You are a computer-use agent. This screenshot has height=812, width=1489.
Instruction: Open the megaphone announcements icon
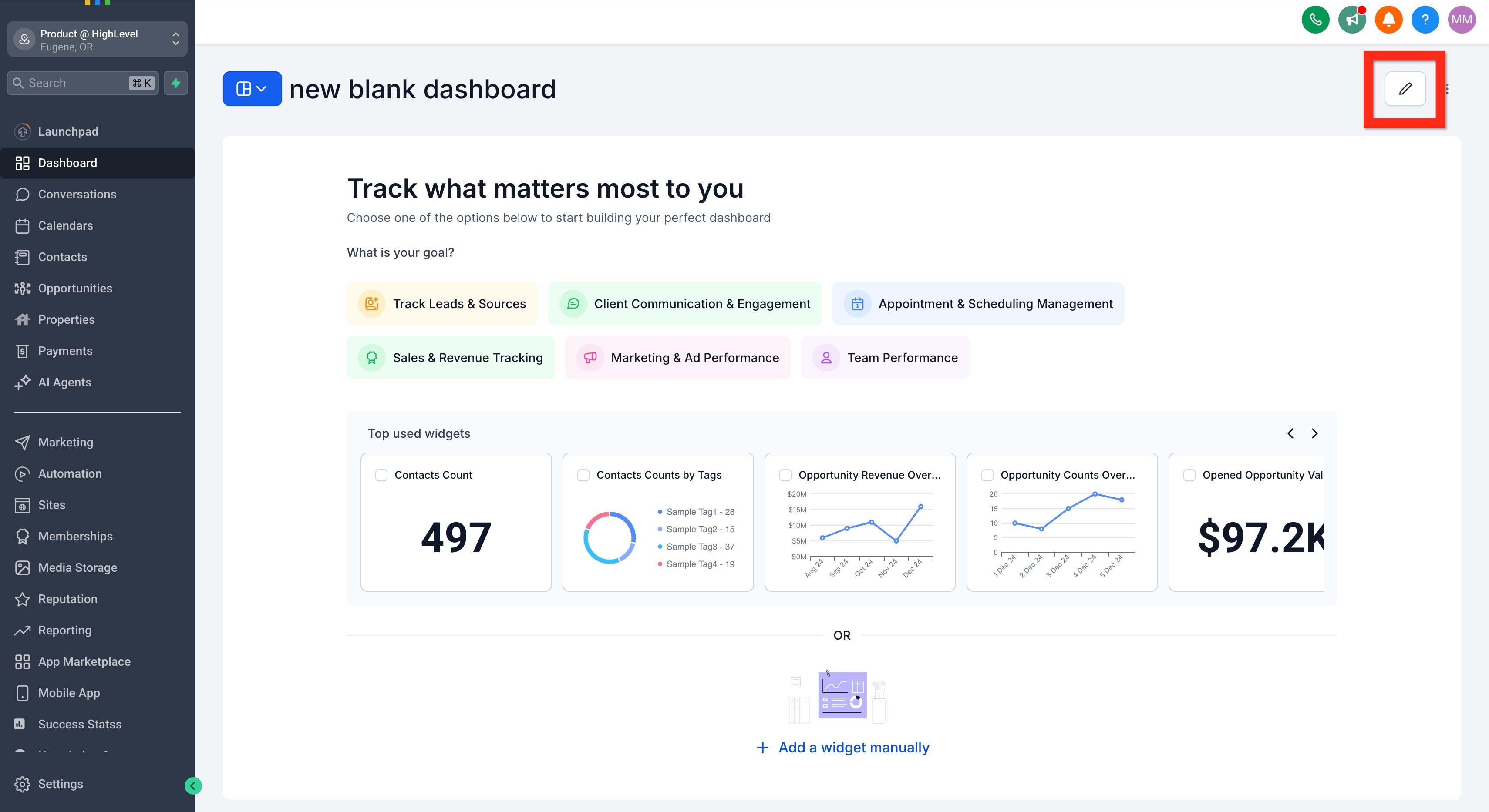pos(1351,20)
